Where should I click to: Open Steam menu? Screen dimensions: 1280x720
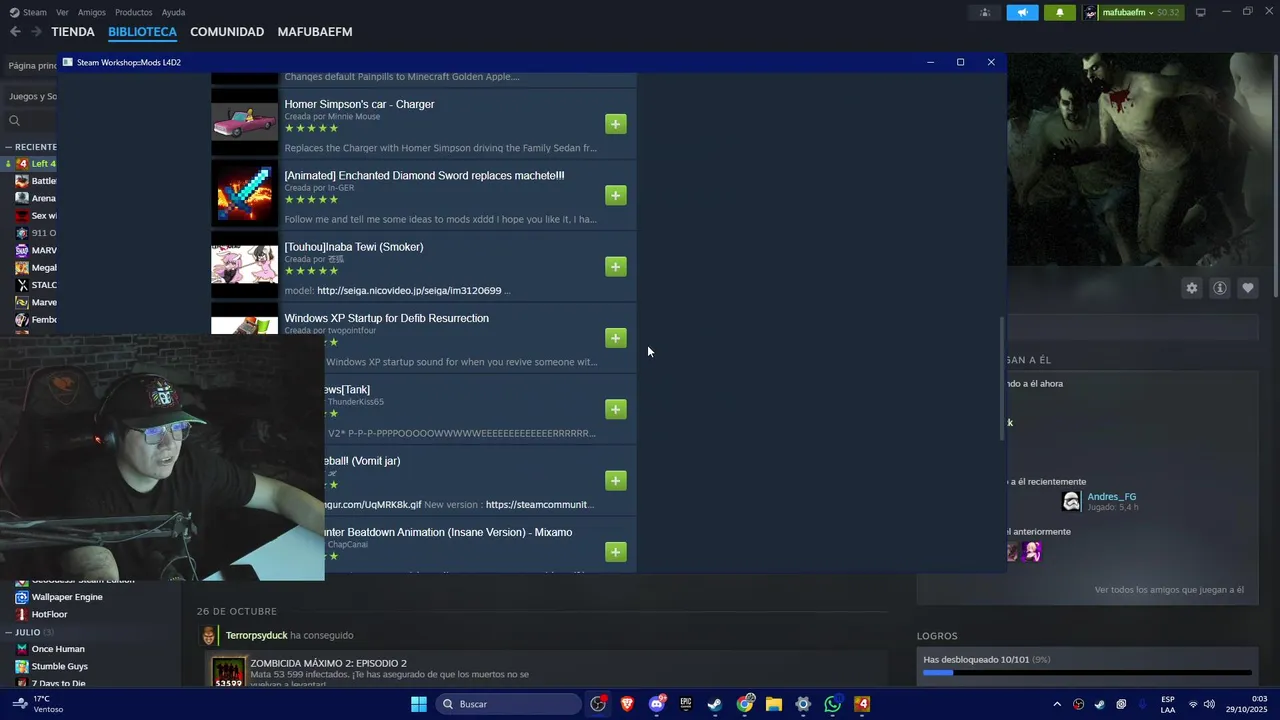point(28,12)
